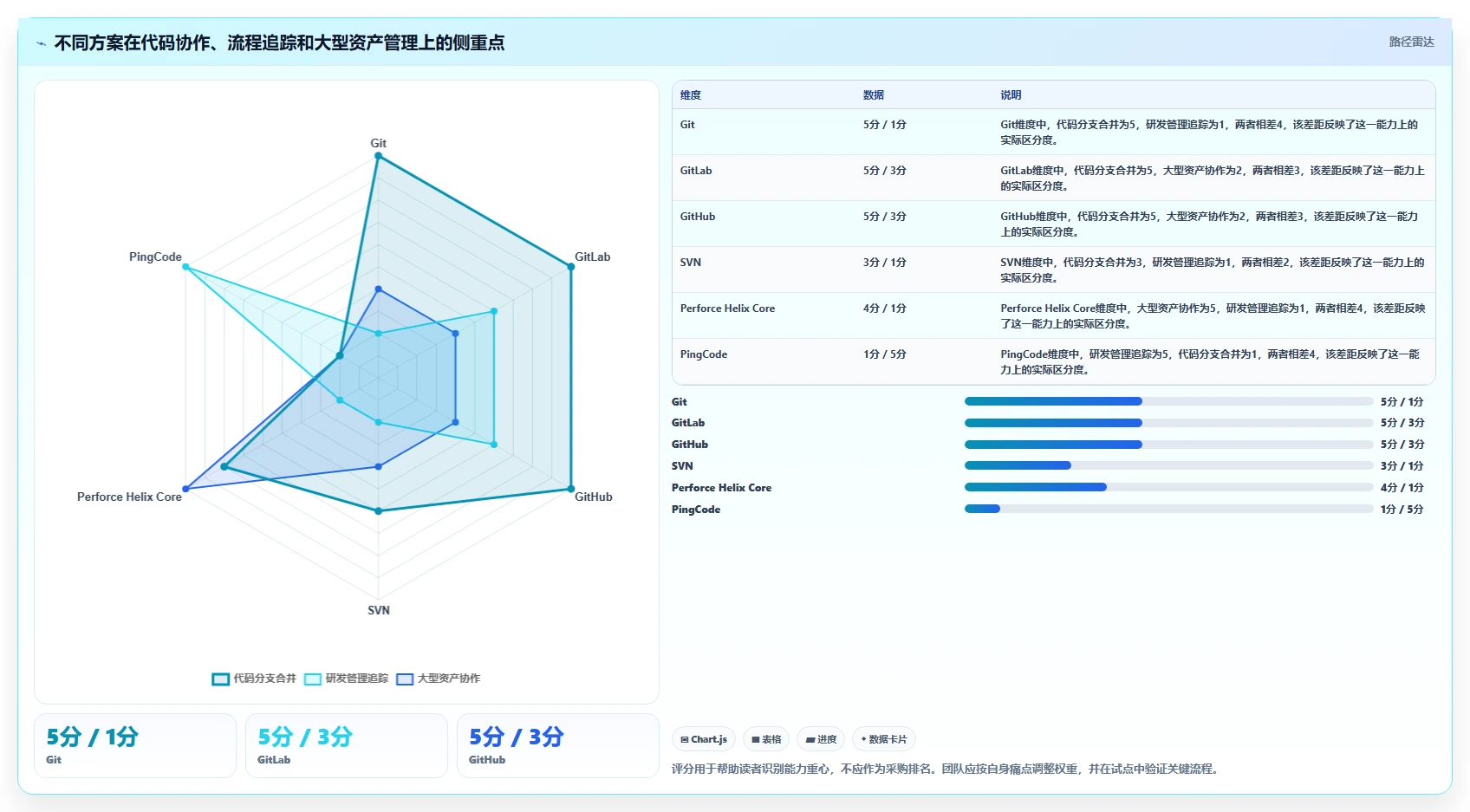Click the Chart.js tag

[x=704, y=739]
